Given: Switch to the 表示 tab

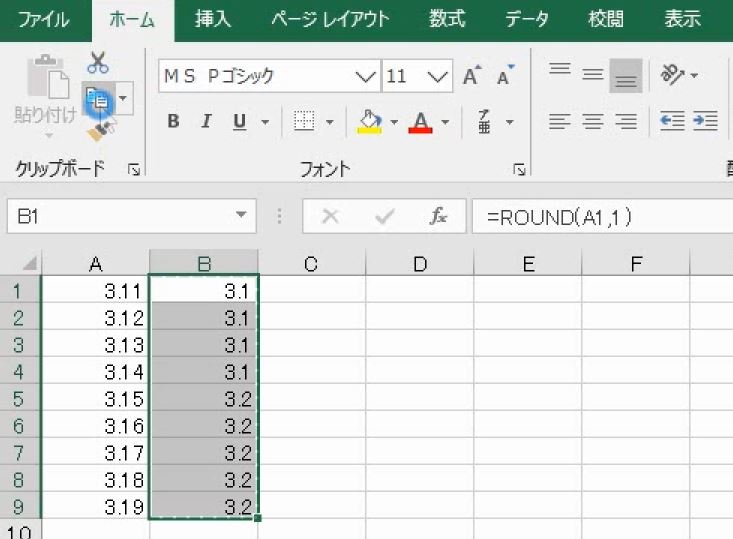Looking at the screenshot, I should pos(683,20).
